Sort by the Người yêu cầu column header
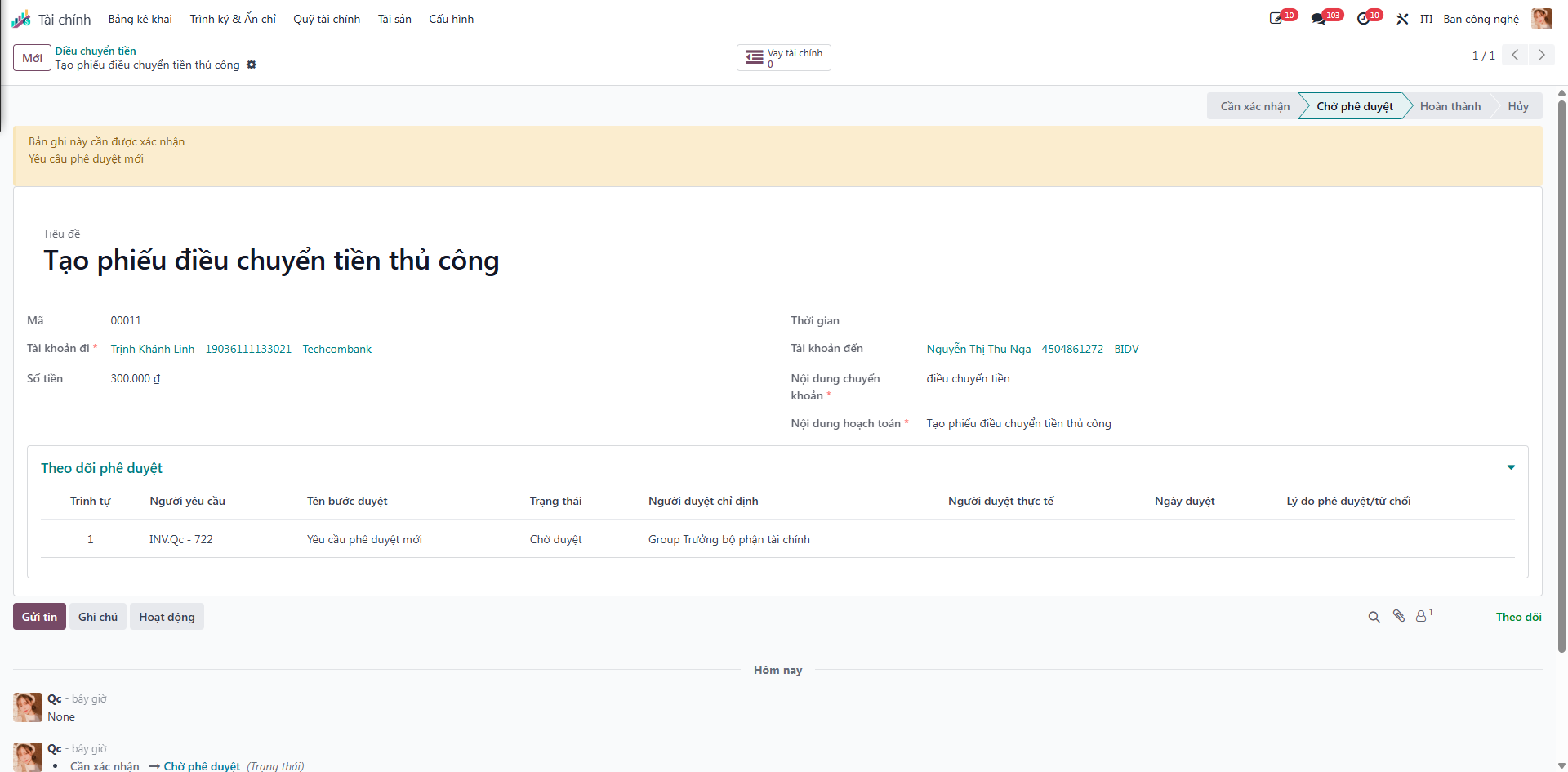 (x=187, y=501)
